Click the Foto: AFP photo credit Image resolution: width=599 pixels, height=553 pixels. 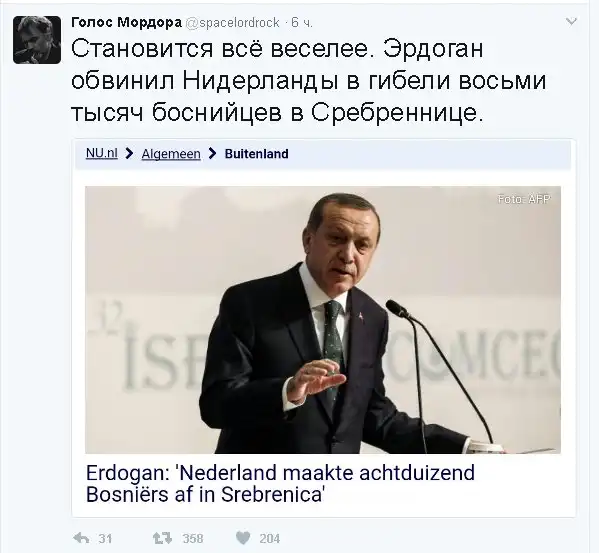click(524, 199)
